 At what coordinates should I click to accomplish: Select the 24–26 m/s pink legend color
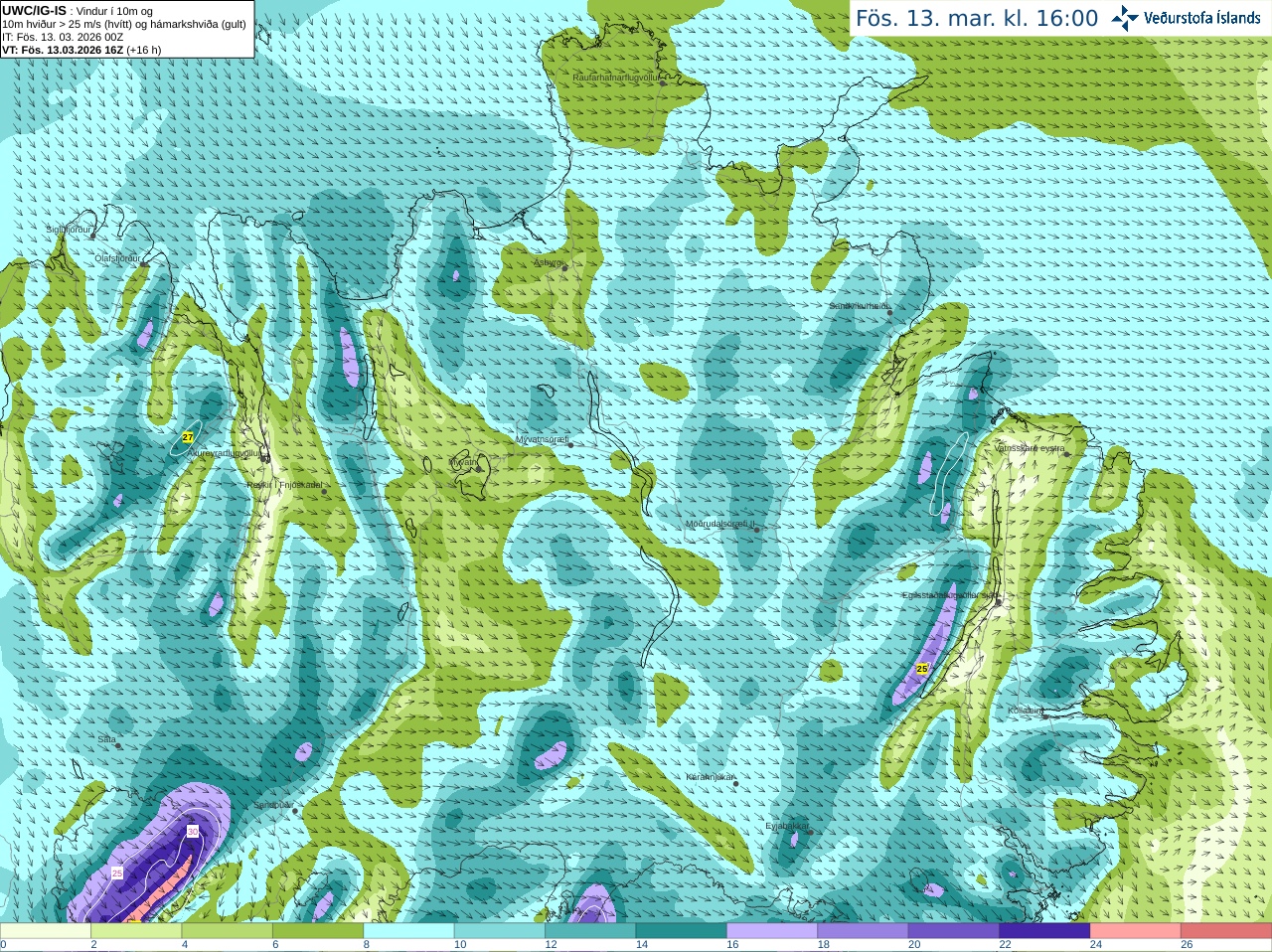pyautogui.click(x=1135, y=931)
